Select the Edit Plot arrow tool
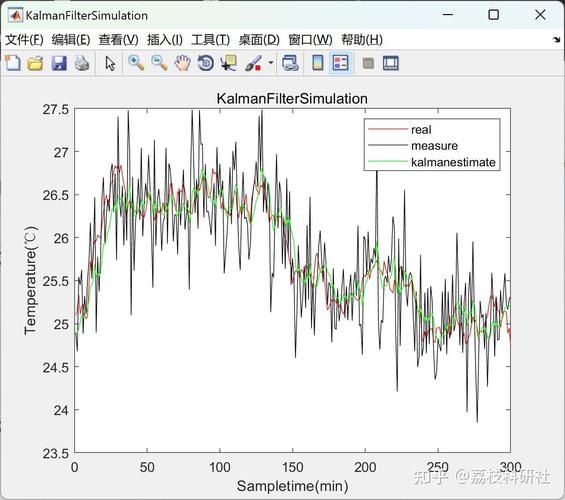The width and height of the screenshot is (565, 500). tap(110, 63)
